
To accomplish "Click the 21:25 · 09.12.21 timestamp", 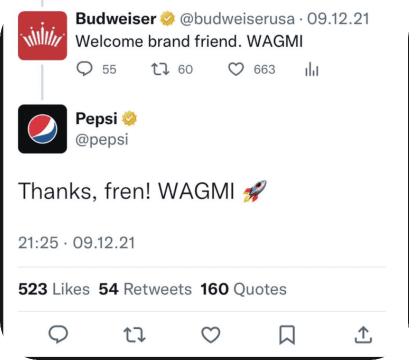I will click(77, 243).
